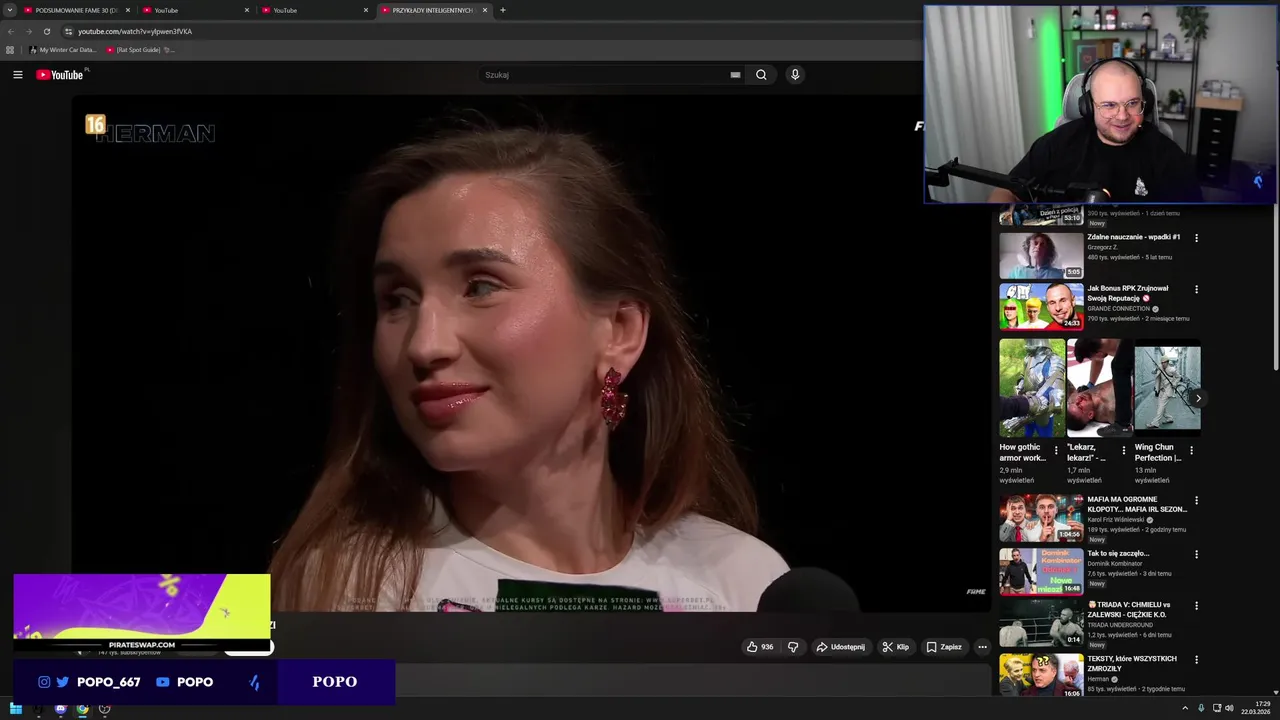Switch to second YouTube tab
The image size is (1280, 720).
(x=195, y=10)
